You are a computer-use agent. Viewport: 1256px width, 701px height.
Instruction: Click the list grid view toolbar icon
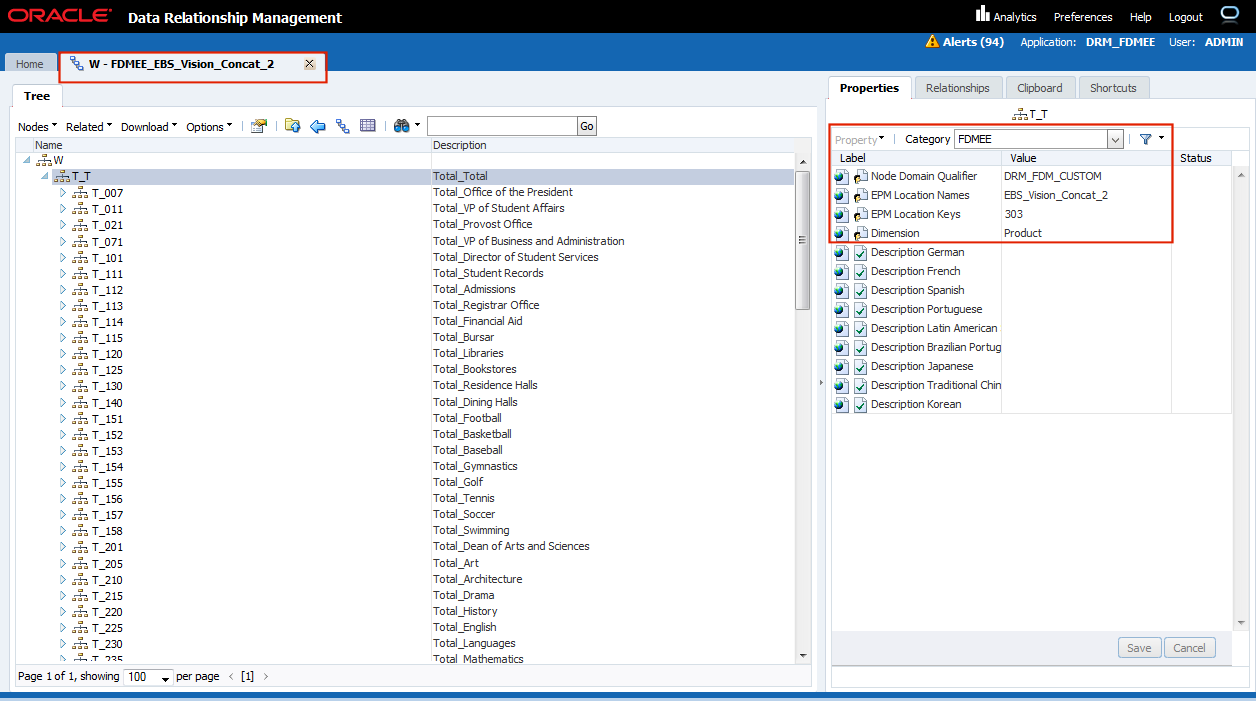(368, 126)
